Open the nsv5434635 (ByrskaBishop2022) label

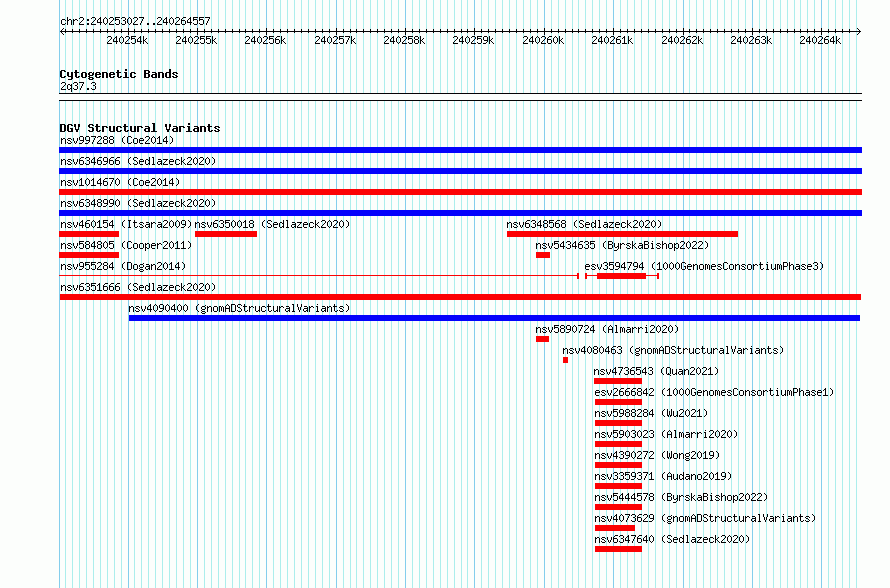point(622,245)
